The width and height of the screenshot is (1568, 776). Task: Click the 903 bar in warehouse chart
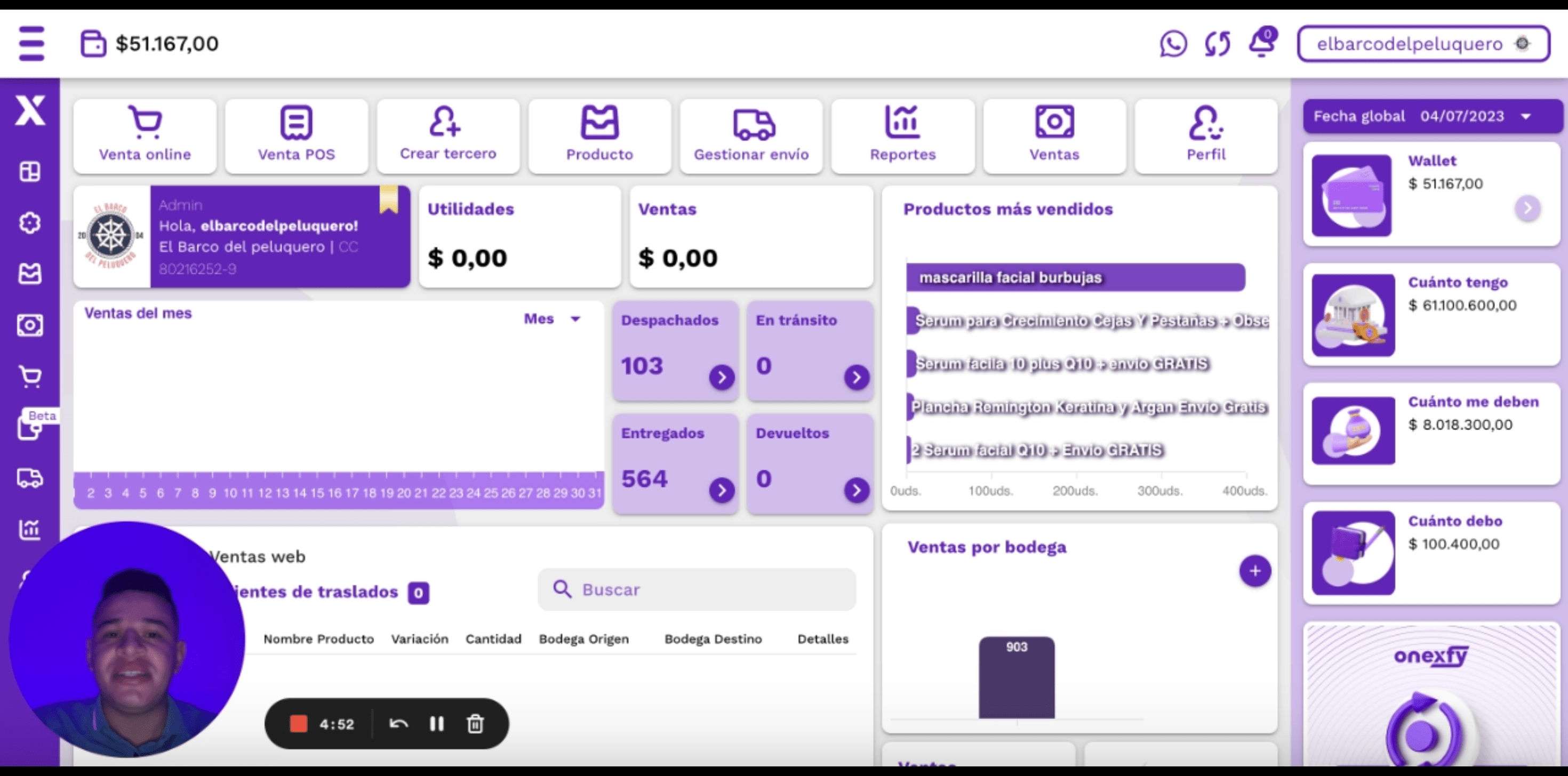tap(1016, 678)
